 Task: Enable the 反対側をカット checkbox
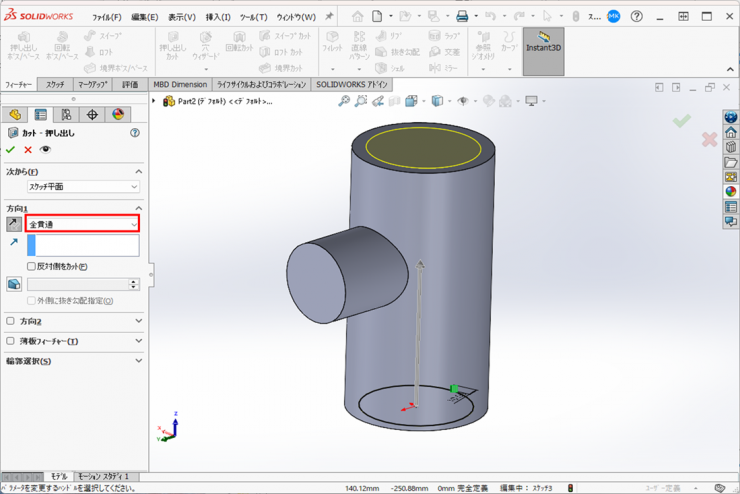(31, 267)
